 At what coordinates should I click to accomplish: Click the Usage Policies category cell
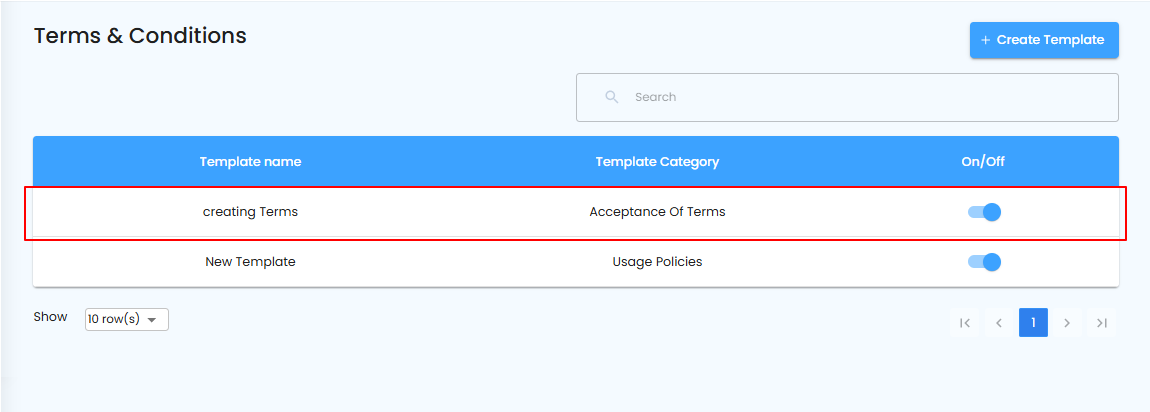point(657,262)
